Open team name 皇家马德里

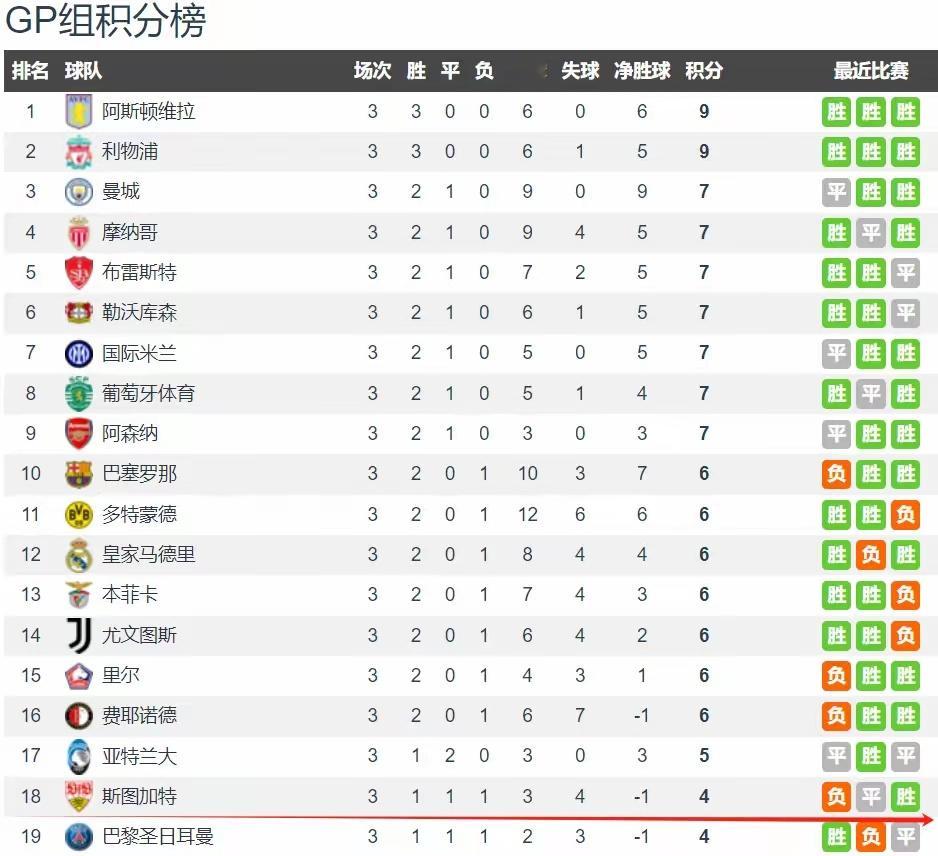148,555
